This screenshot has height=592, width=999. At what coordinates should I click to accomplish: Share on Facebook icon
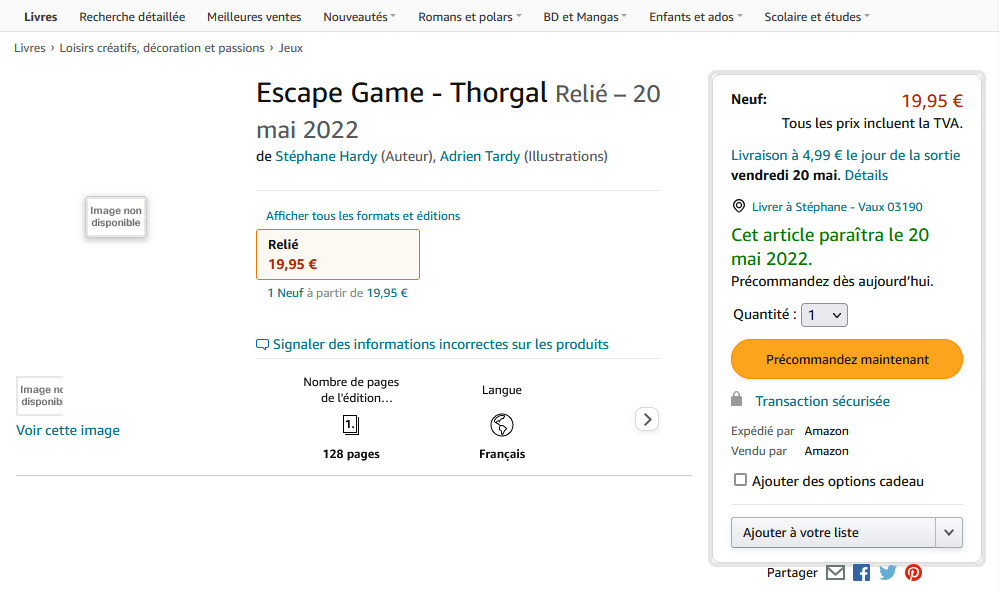click(861, 573)
